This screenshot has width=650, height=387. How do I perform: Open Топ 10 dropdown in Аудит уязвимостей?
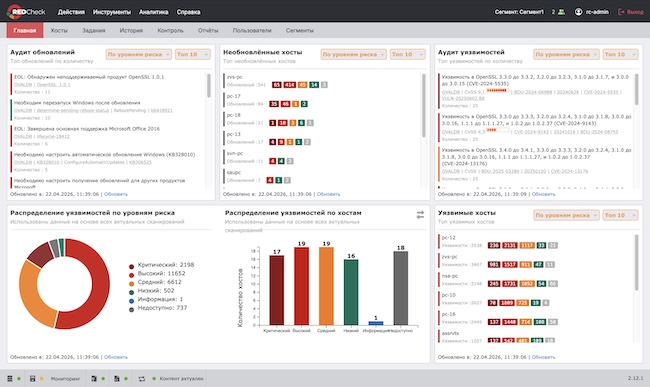(621, 54)
